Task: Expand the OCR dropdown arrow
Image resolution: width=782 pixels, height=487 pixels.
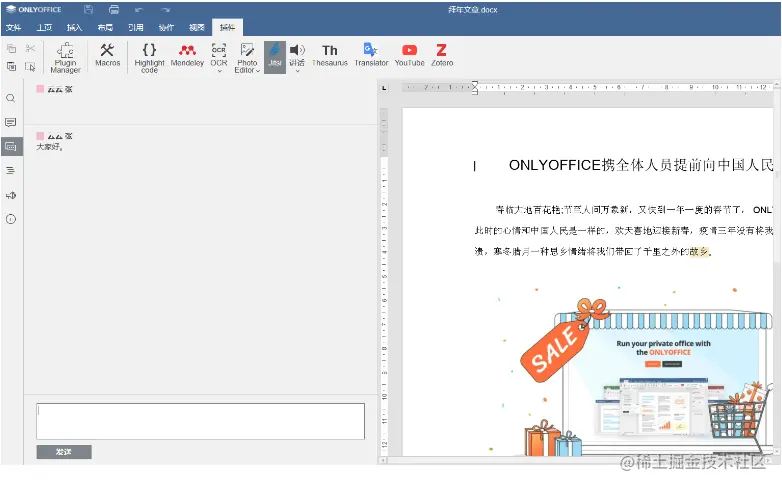Action: pyautogui.click(x=219, y=71)
